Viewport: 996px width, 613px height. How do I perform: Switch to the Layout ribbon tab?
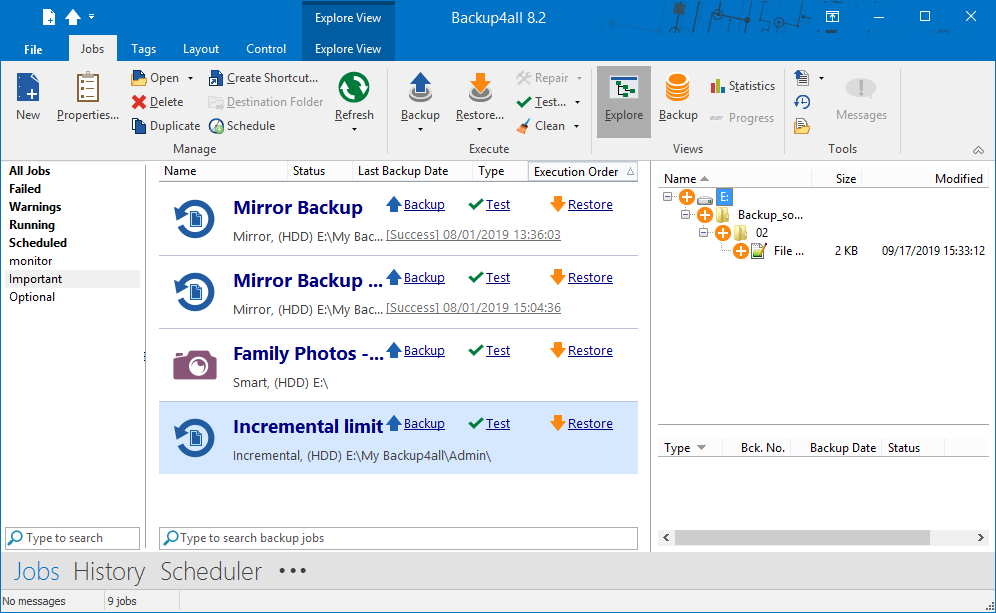[201, 49]
